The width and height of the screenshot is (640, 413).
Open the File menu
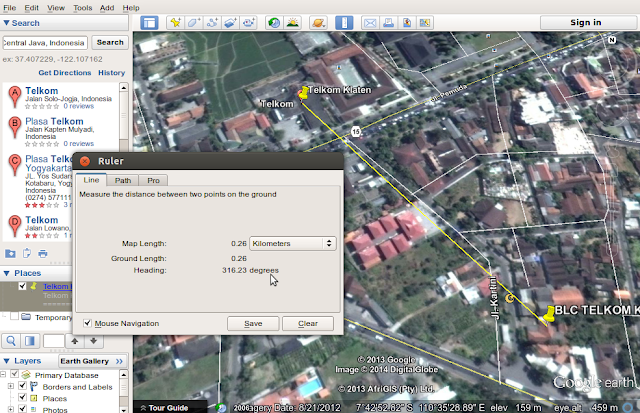pyautogui.click(x=9, y=8)
